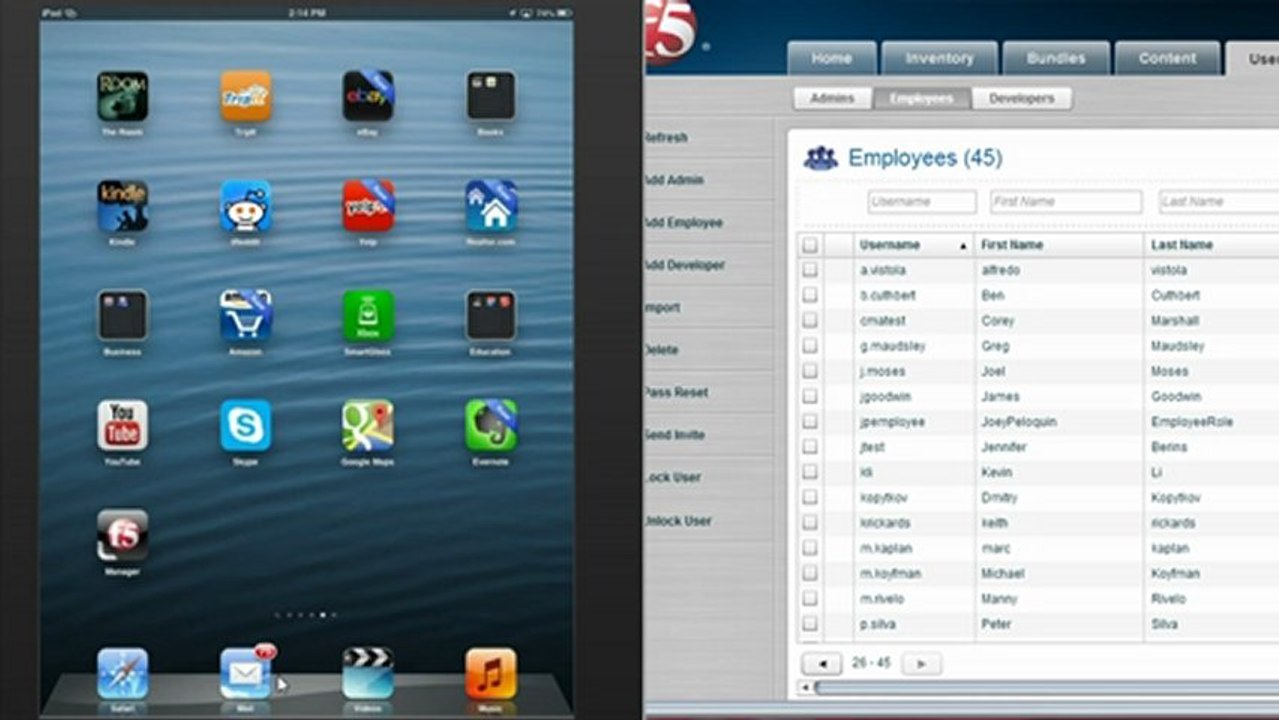Click the first name cell 'JoeyPeloquin'
This screenshot has height=720, width=1279.
coord(1018,422)
